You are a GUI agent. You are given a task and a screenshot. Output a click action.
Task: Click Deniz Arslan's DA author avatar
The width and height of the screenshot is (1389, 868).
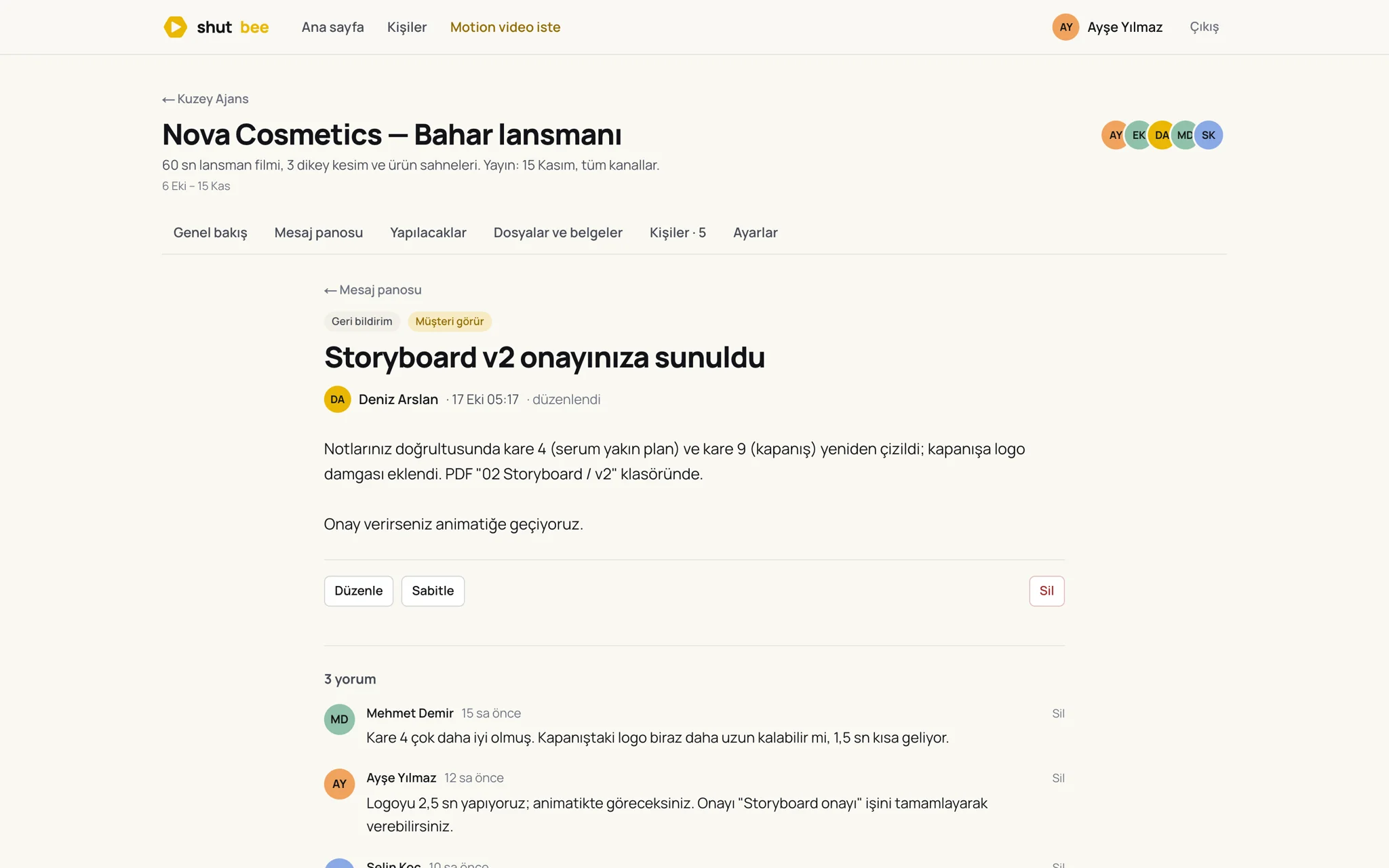tap(337, 399)
